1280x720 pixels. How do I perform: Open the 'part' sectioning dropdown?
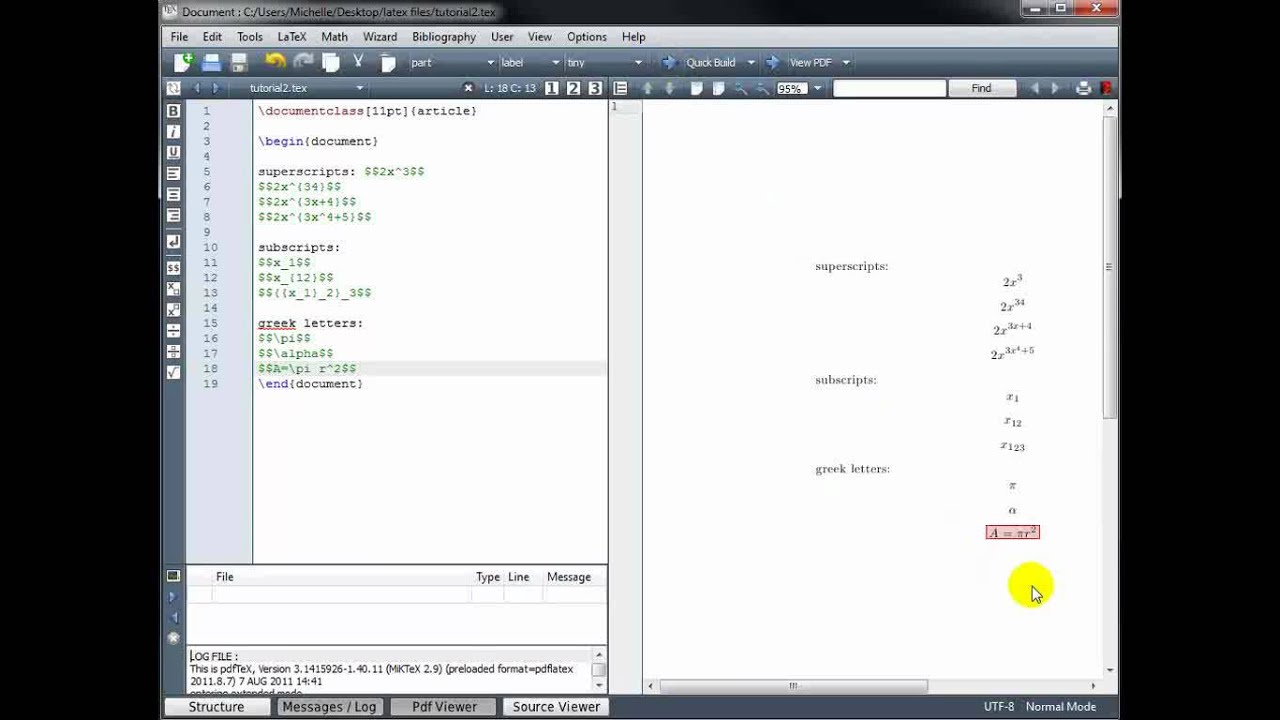(452, 62)
